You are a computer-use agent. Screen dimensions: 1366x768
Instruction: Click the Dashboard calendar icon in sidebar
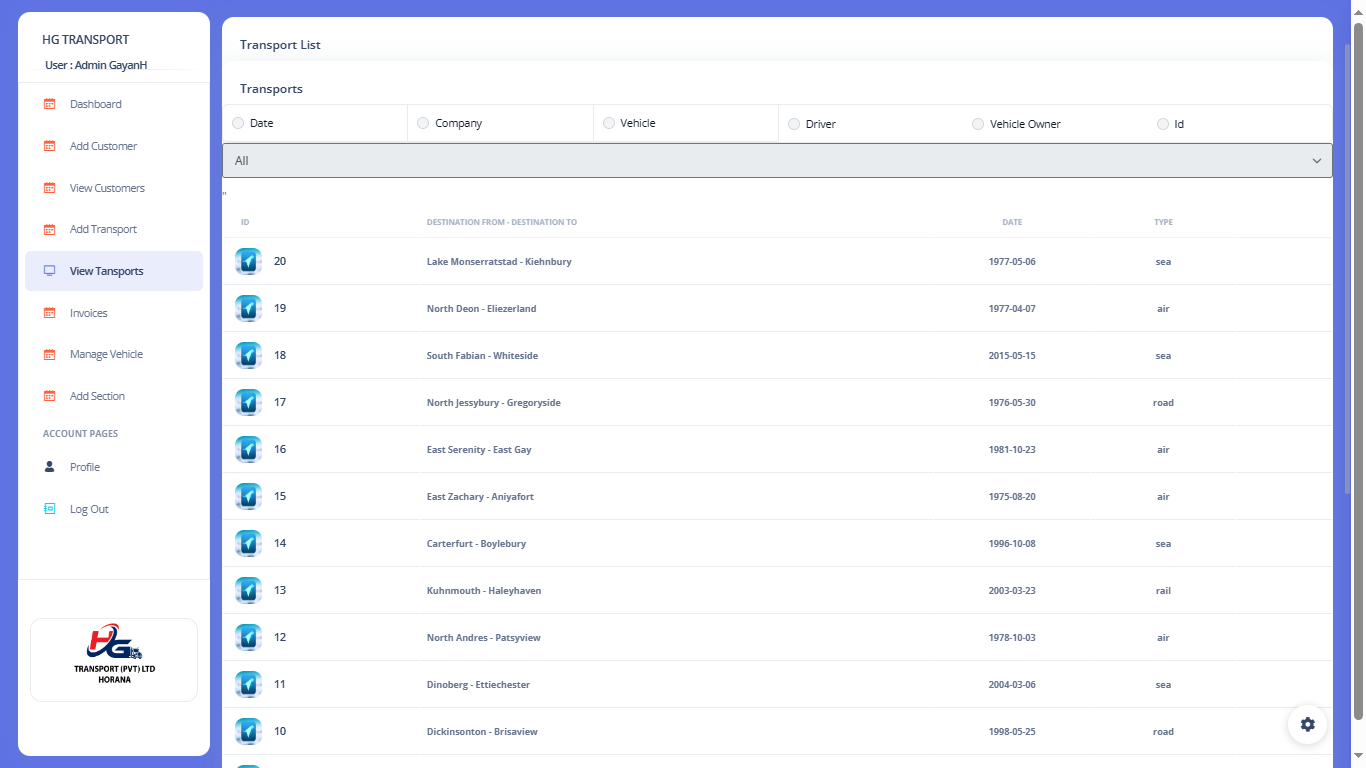49,104
